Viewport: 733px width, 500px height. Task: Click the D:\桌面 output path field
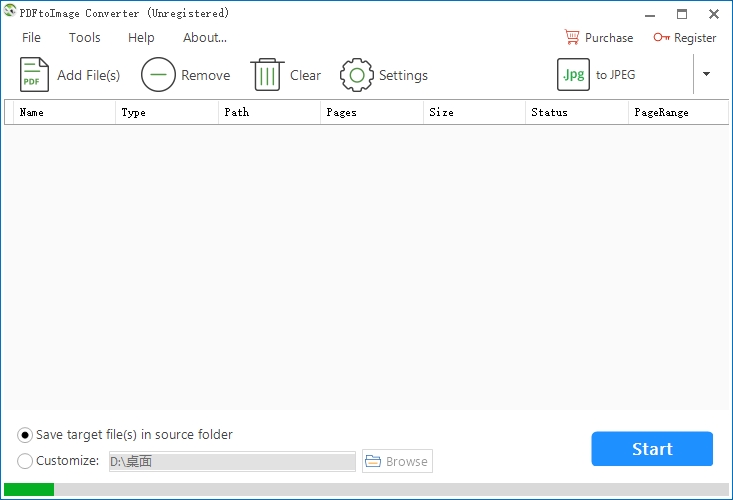(232, 461)
